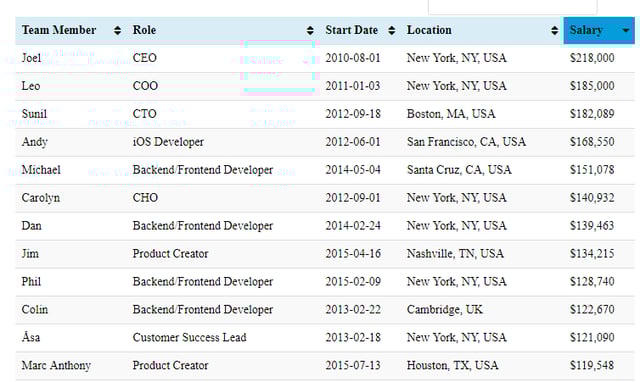
Task: Click the salary $140,932
Action: [592, 198]
